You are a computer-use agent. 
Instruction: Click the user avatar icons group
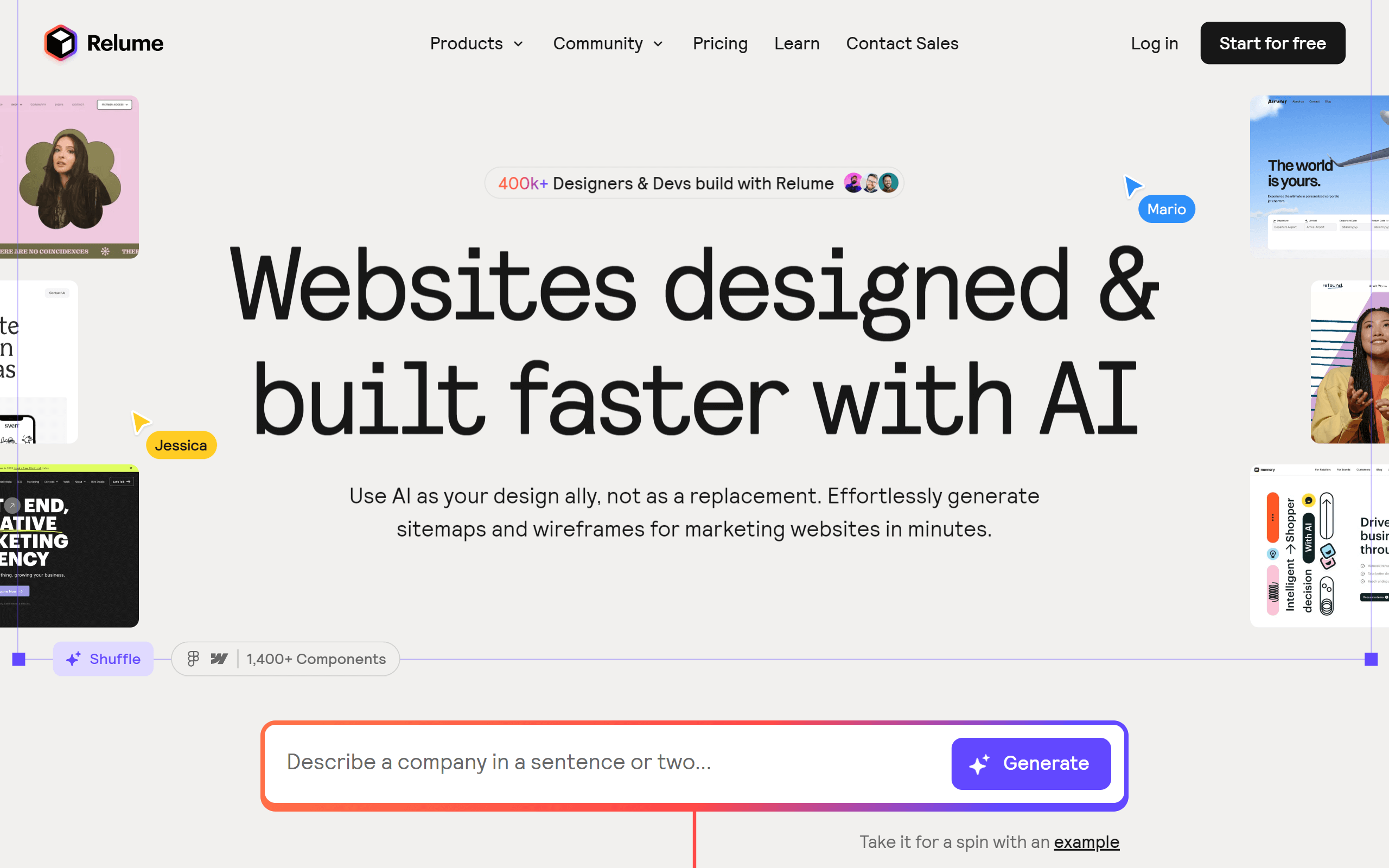pos(870,184)
